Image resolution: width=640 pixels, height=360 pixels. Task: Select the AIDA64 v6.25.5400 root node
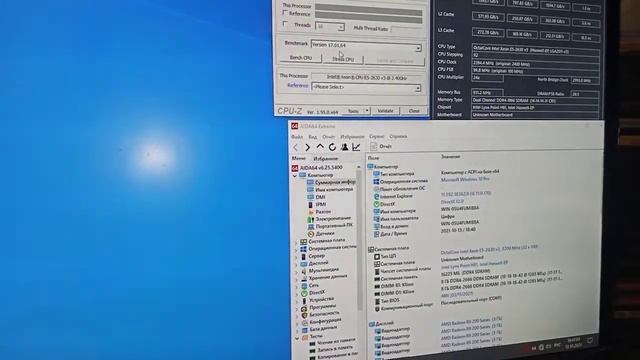(317, 168)
